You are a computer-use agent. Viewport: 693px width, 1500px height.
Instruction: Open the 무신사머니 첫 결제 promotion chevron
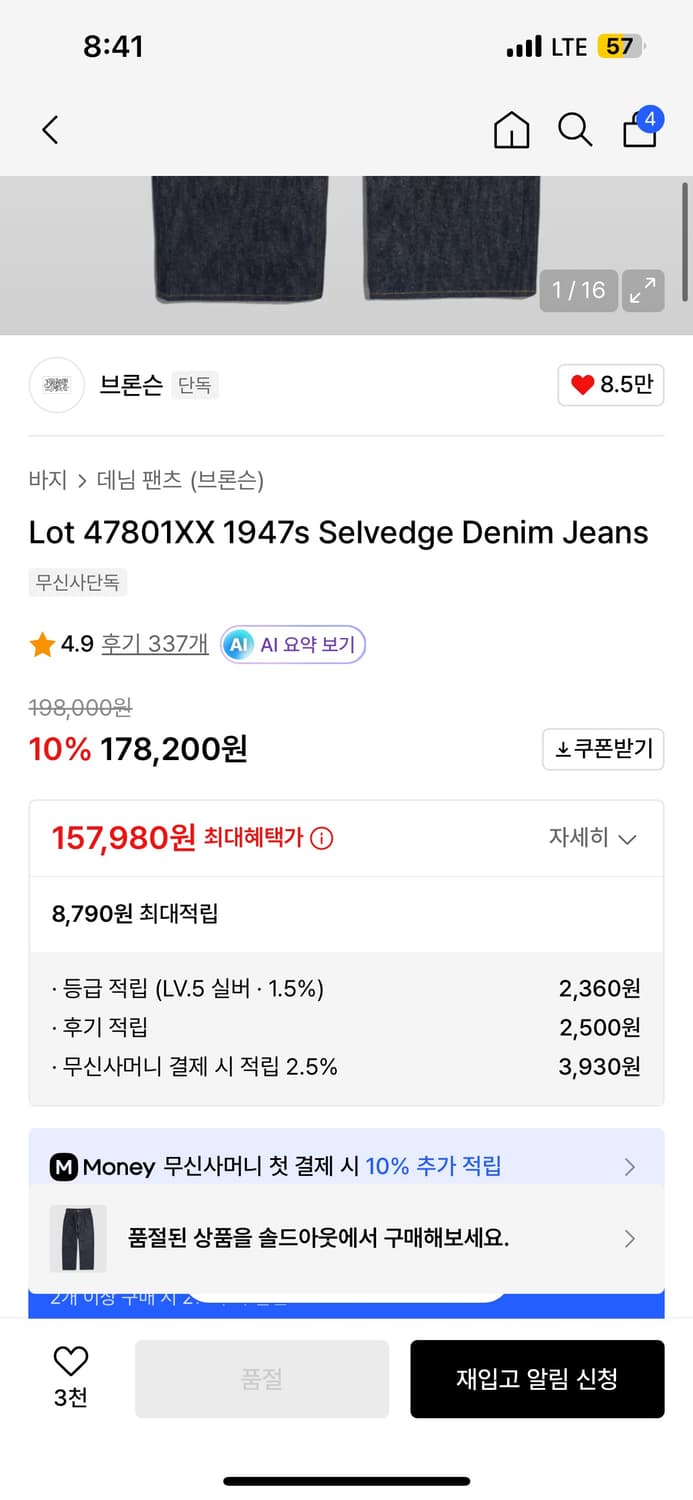(630, 1166)
